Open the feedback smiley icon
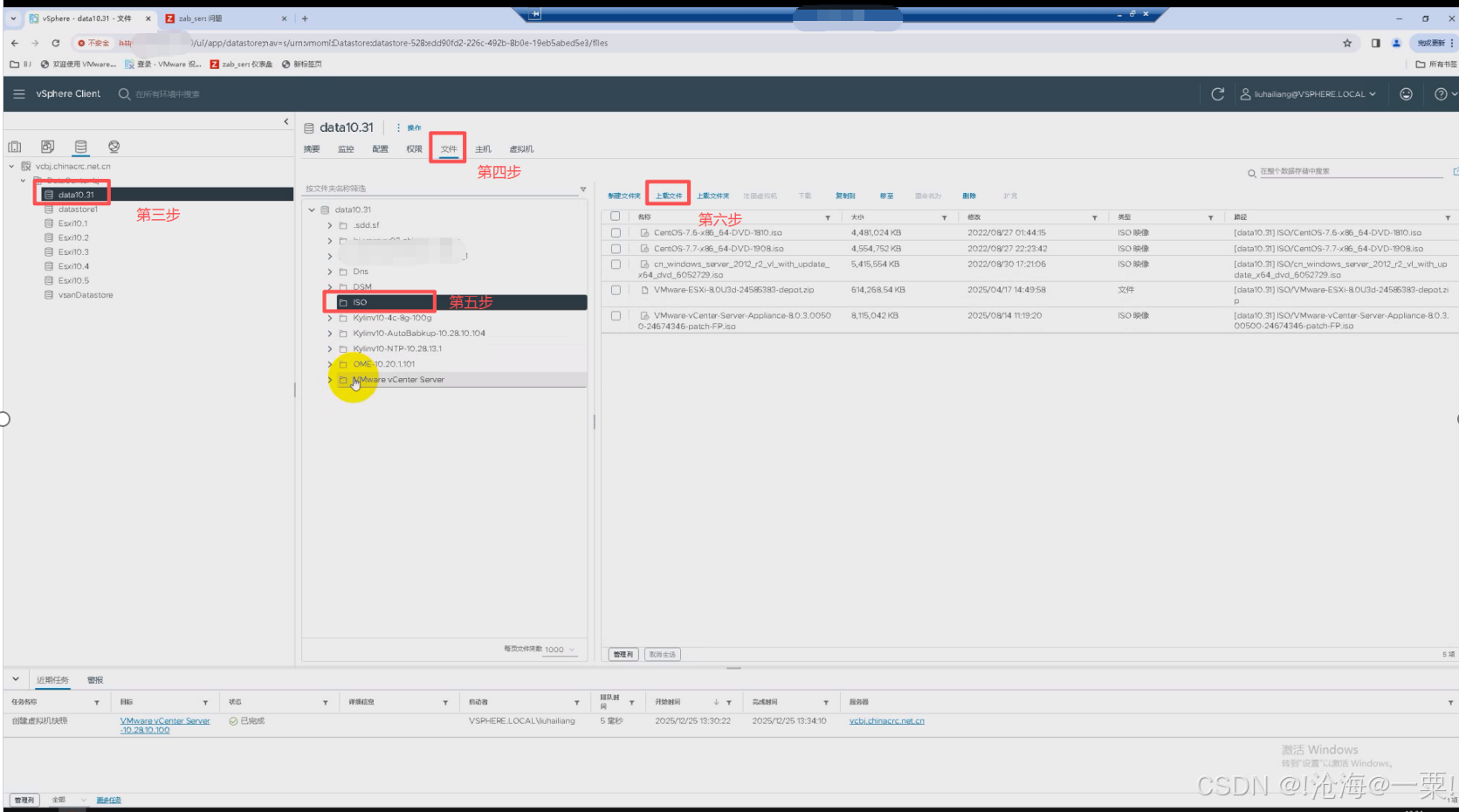This screenshot has height=812, width=1459. click(x=1406, y=94)
